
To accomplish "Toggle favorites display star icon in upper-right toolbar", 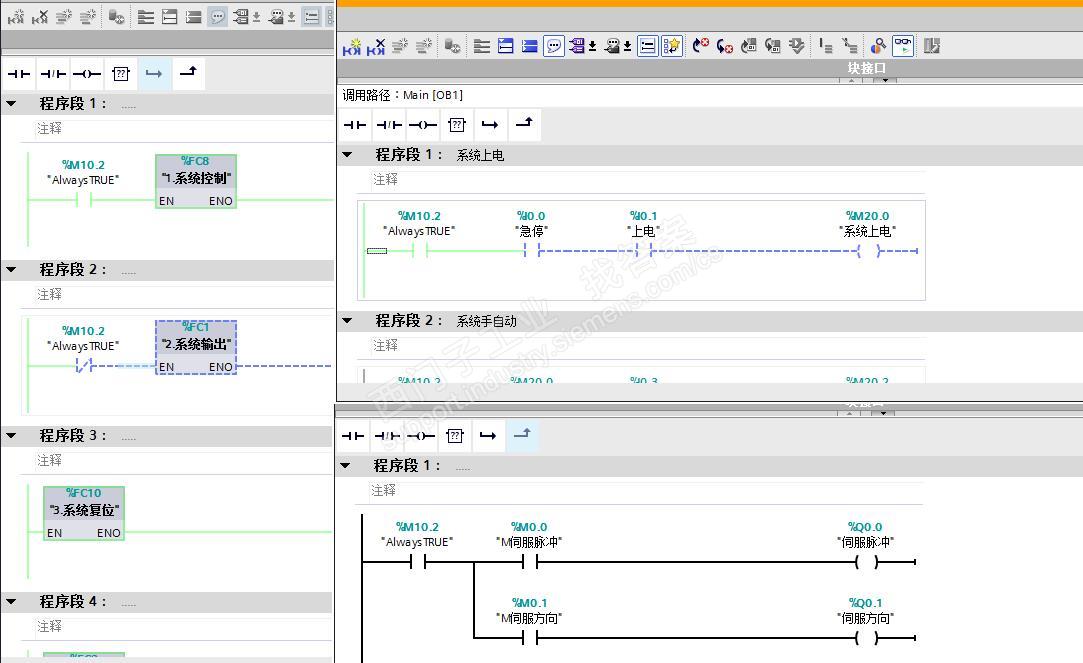I will [x=671, y=46].
